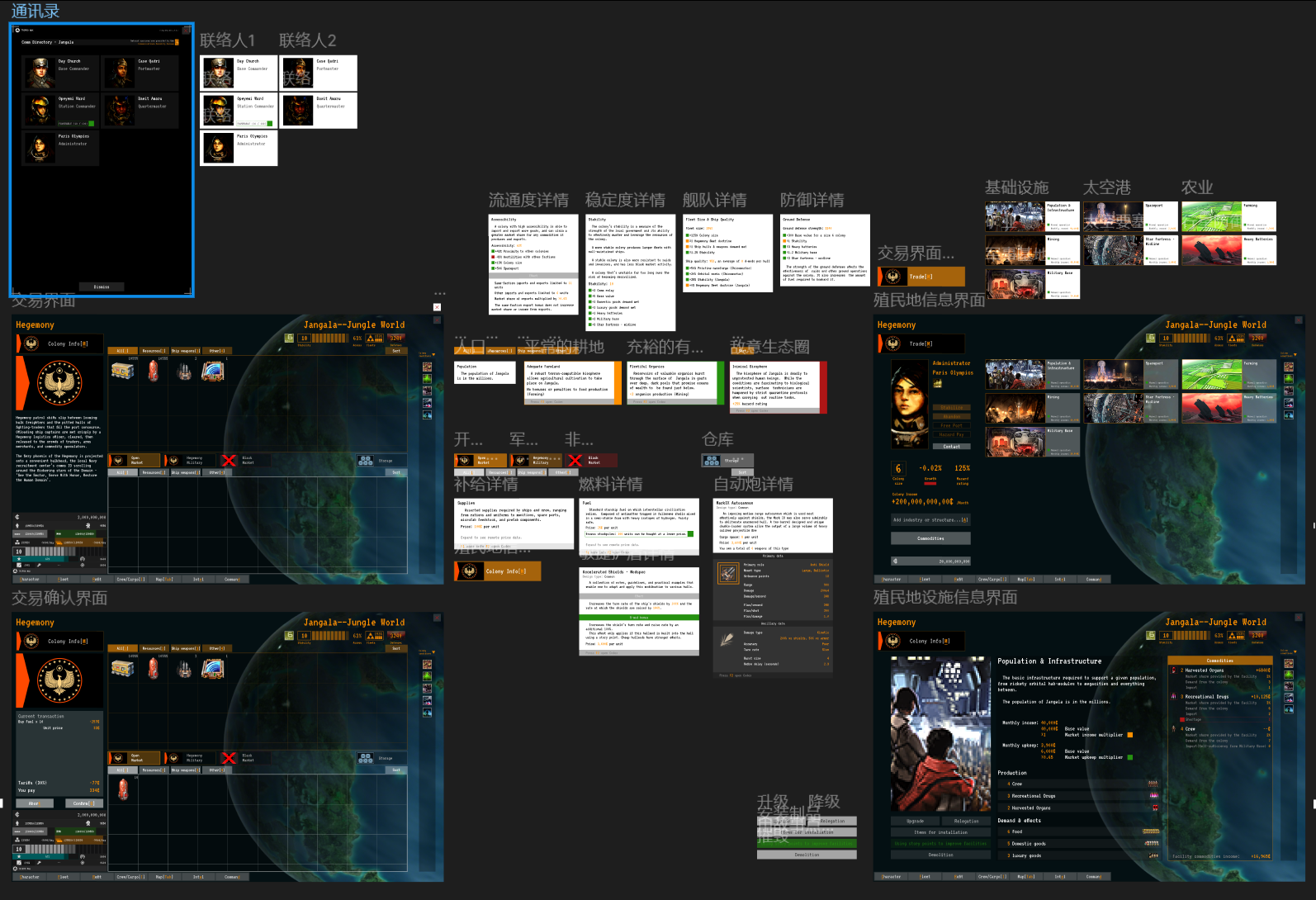Click white Paris Olympics card under 联络人1
1316x900 pixels.
coord(239,149)
